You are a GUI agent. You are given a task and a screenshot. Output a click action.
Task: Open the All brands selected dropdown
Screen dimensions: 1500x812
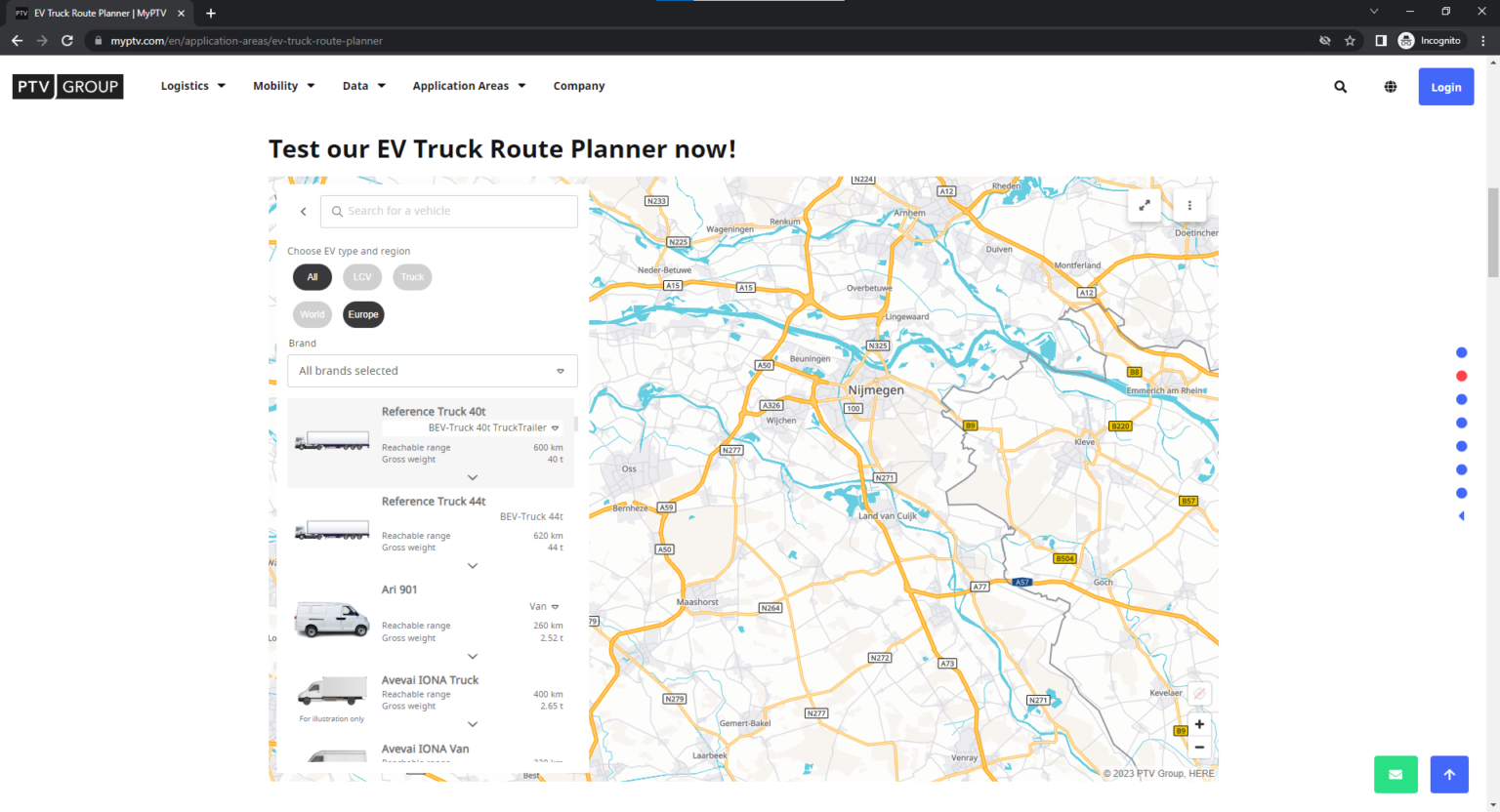pyautogui.click(x=432, y=371)
